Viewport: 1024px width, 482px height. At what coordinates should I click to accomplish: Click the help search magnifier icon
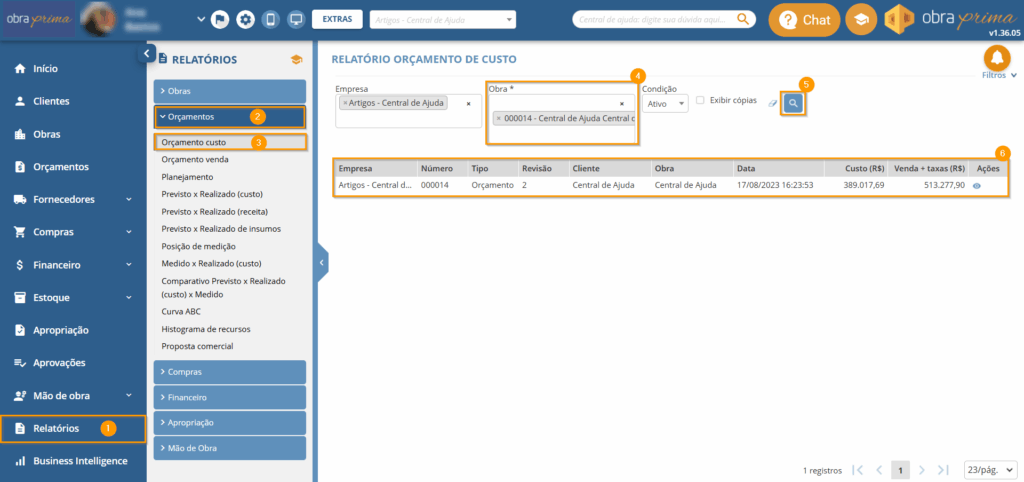click(743, 19)
